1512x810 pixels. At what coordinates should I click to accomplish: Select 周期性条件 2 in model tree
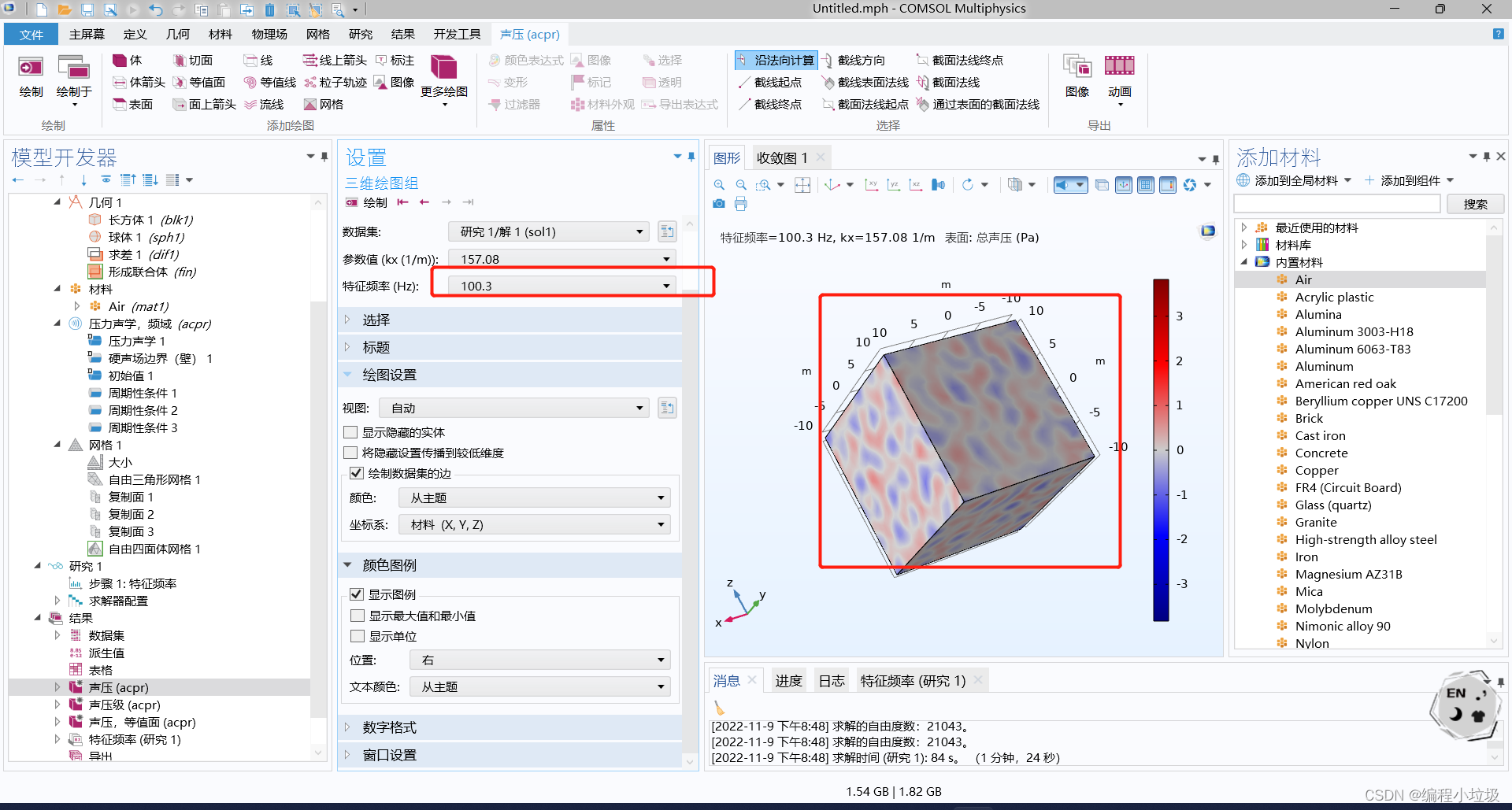coord(143,410)
